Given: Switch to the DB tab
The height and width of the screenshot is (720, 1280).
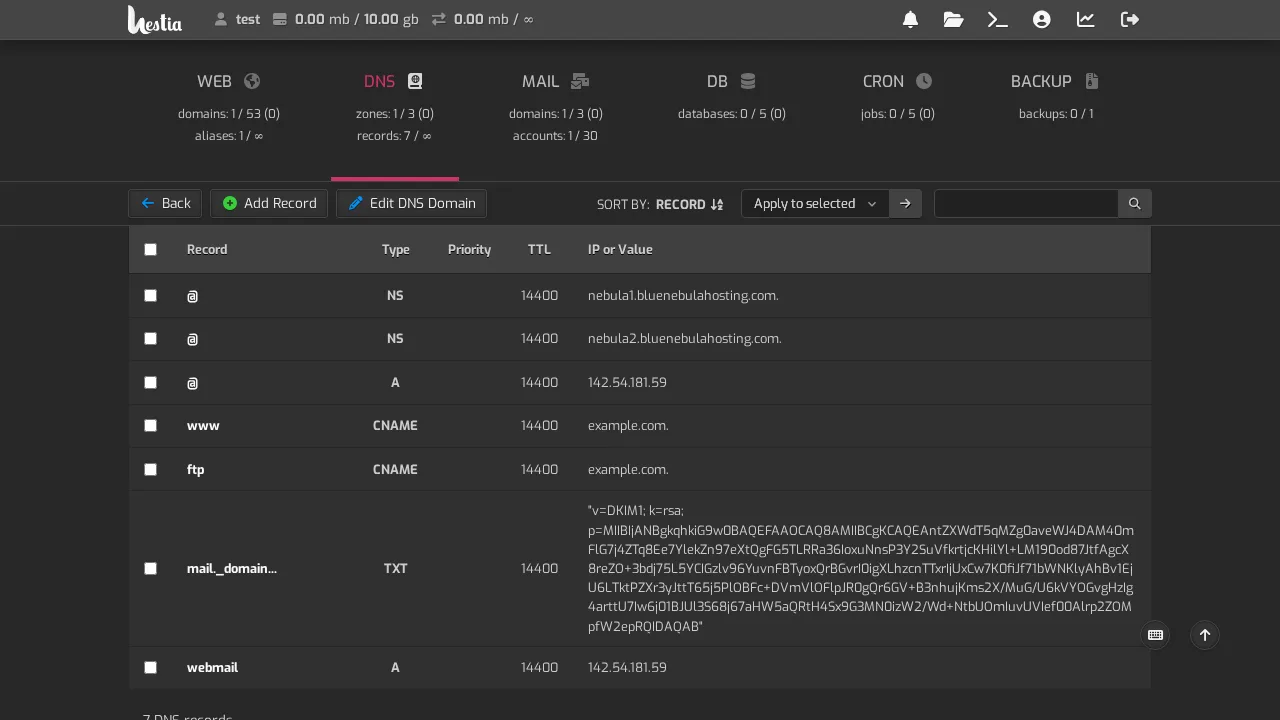Looking at the screenshot, I should (732, 109).
